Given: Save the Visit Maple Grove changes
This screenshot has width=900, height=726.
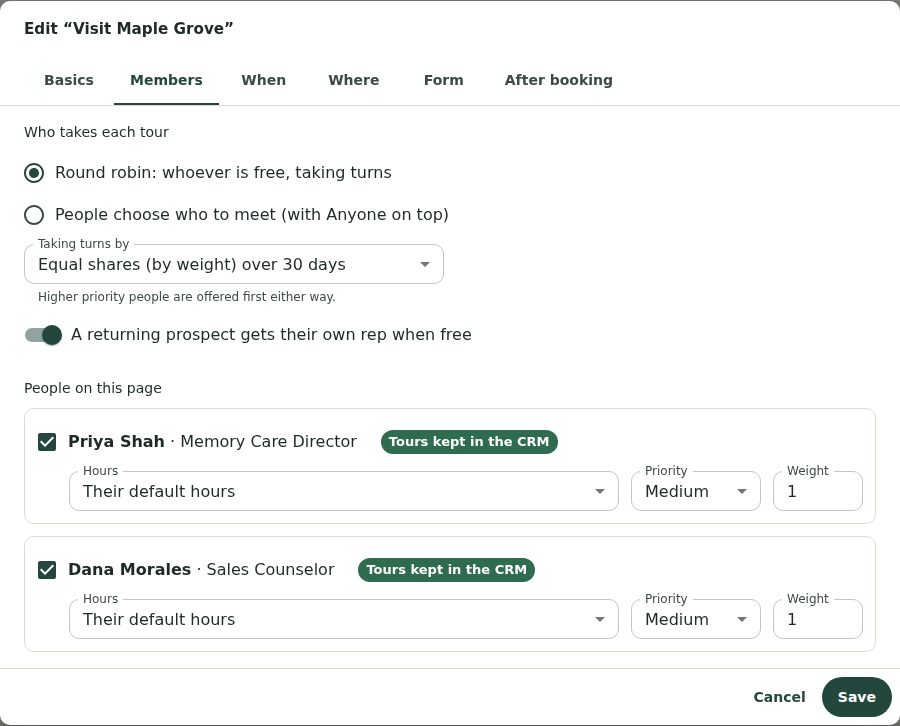Looking at the screenshot, I should click(x=856, y=697).
